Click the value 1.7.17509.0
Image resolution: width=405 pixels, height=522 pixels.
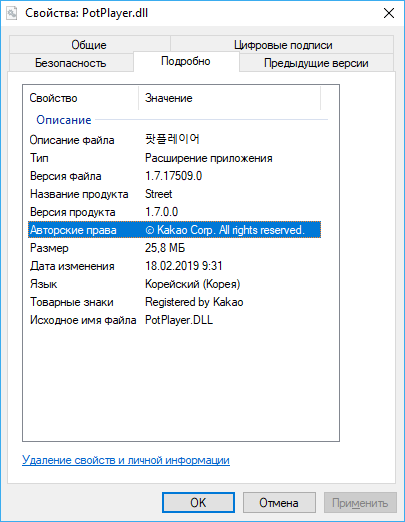click(x=174, y=176)
